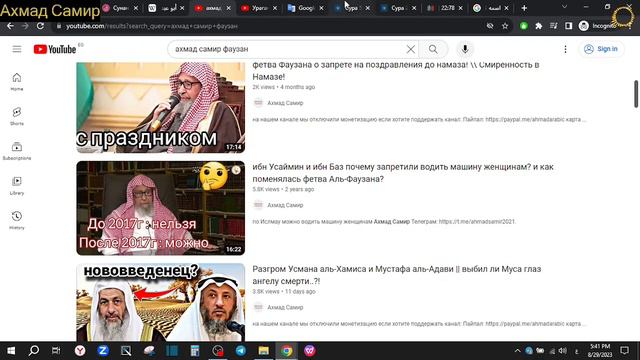Open YouTube settings three-dot menu

coord(565,49)
